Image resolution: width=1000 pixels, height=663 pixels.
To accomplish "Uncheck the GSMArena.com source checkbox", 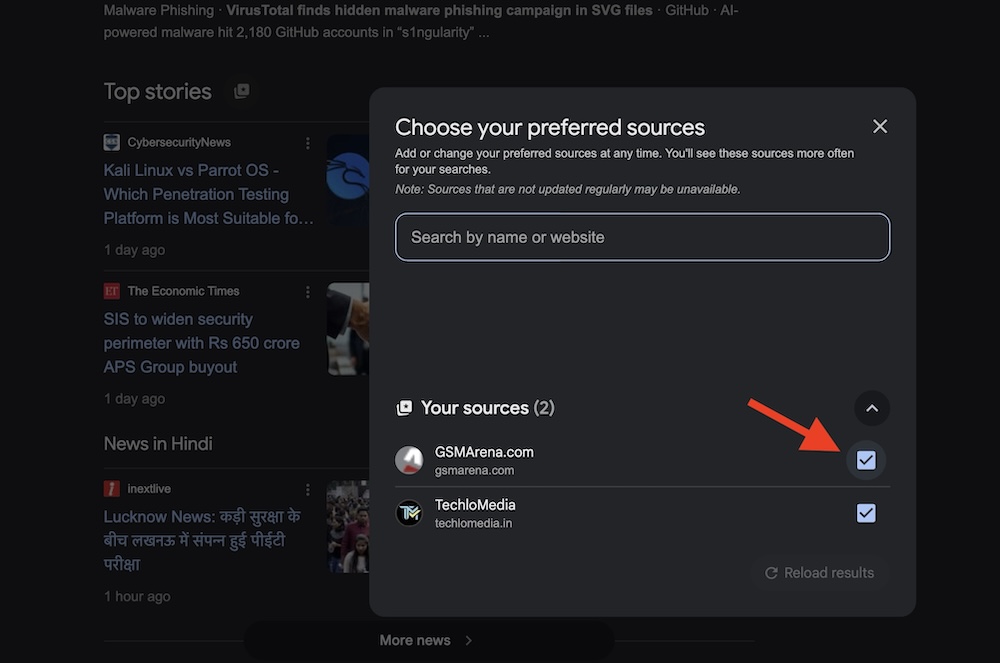I will (x=866, y=460).
